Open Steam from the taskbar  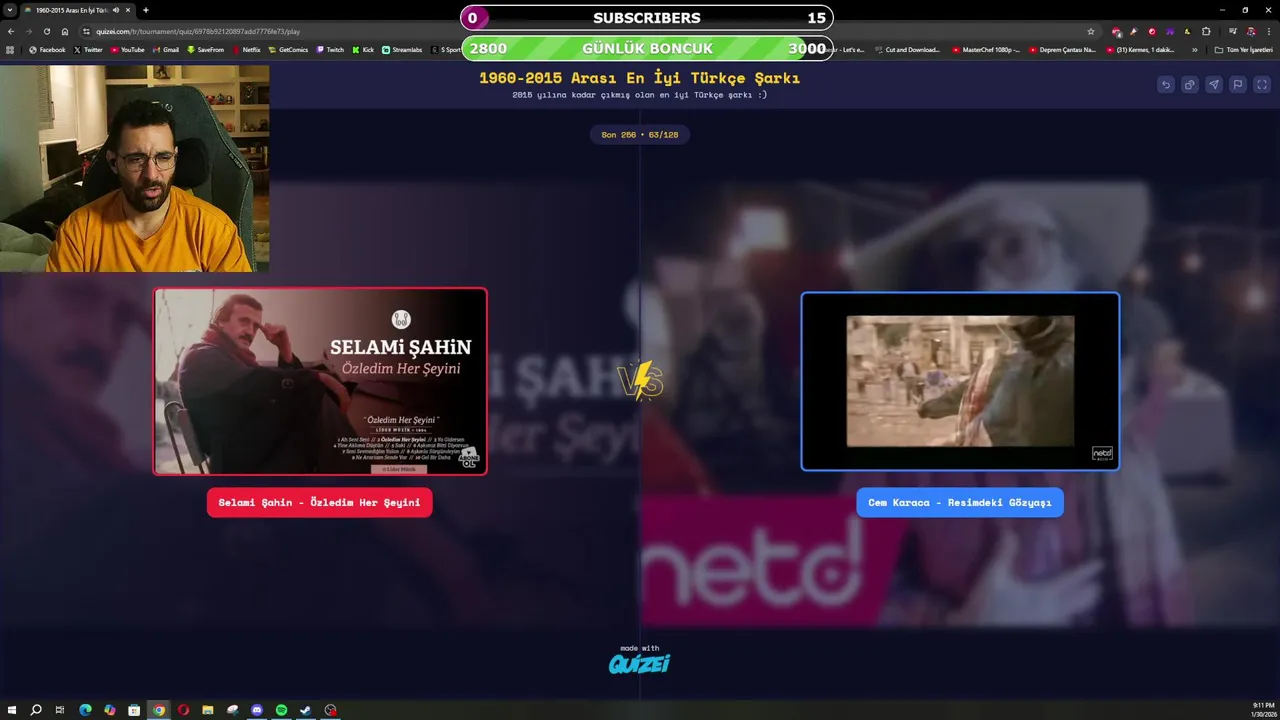(306, 710)
